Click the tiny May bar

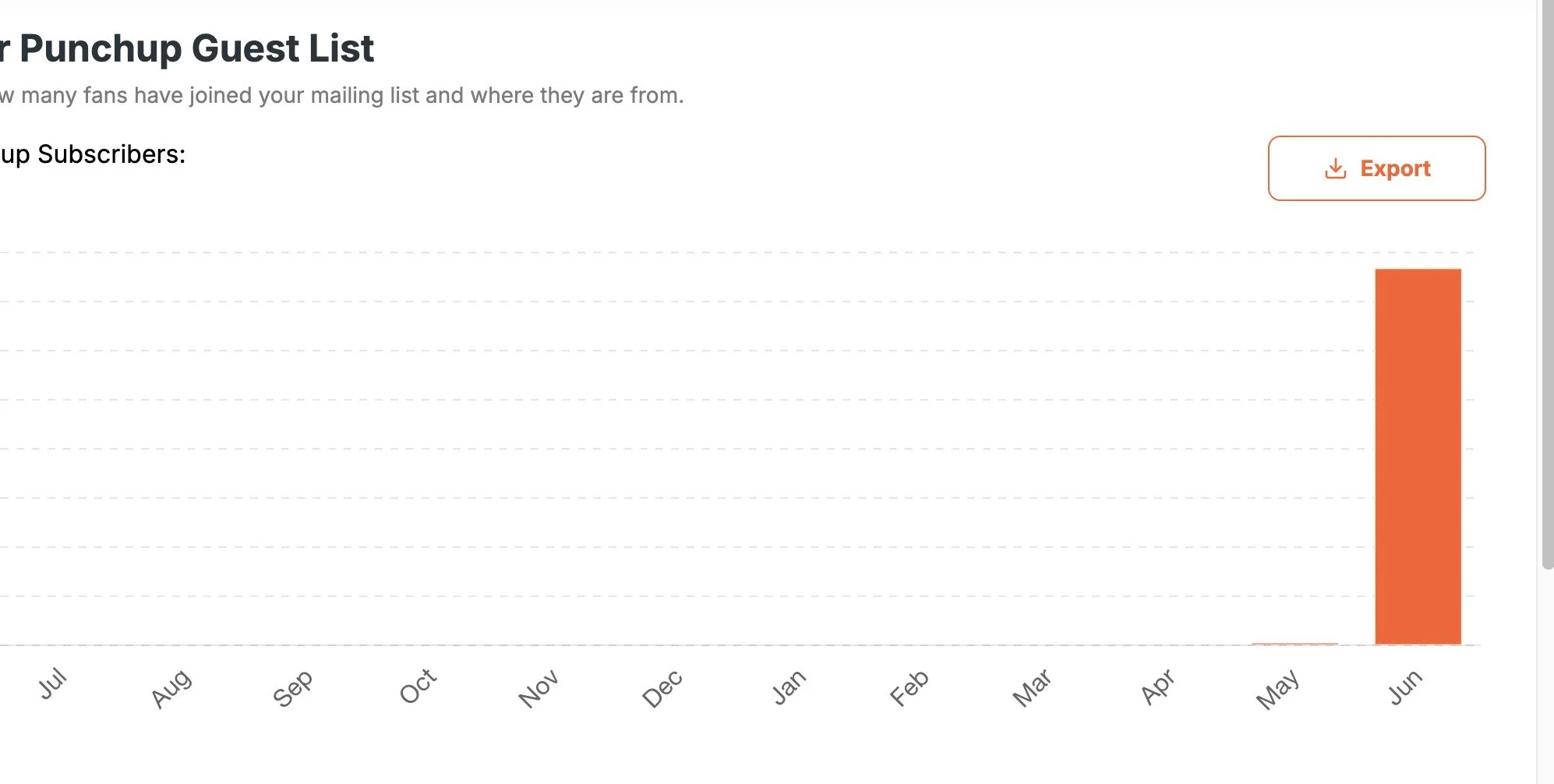point(1294,644)
